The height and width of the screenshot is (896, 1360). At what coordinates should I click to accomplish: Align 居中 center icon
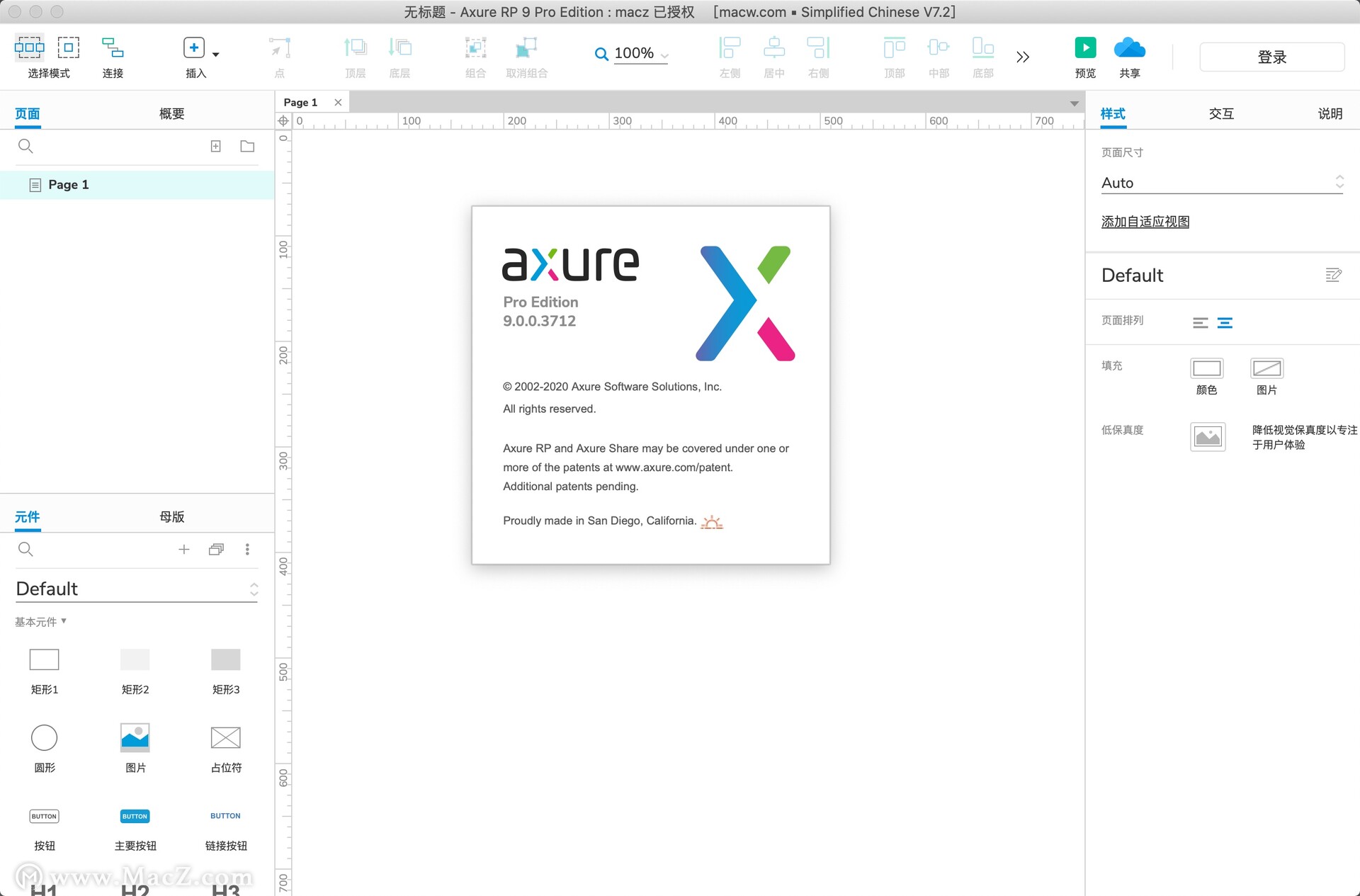774,47
